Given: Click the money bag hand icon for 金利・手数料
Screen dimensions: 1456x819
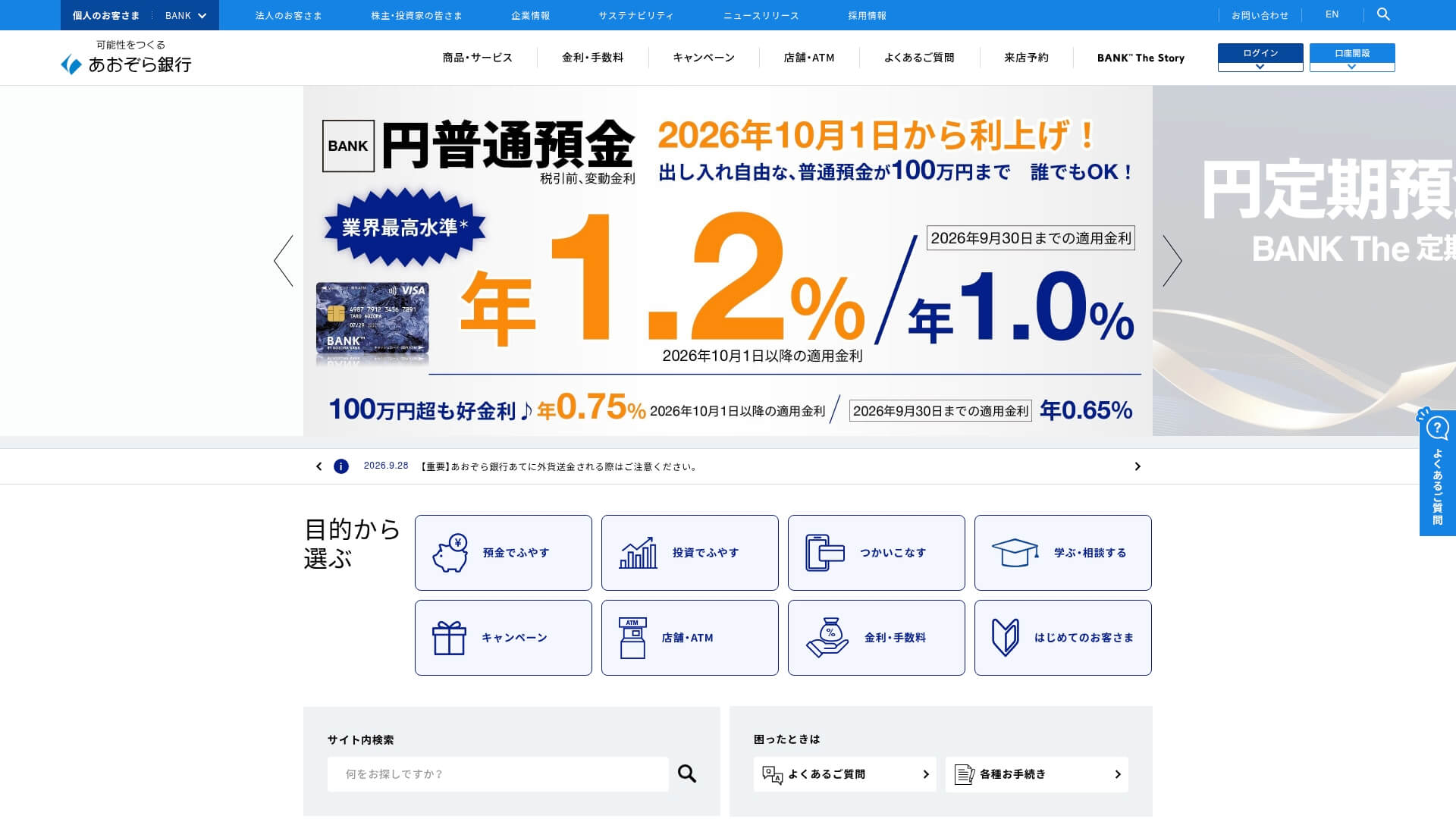Looking at the screenshot, I should pos(827,638).
